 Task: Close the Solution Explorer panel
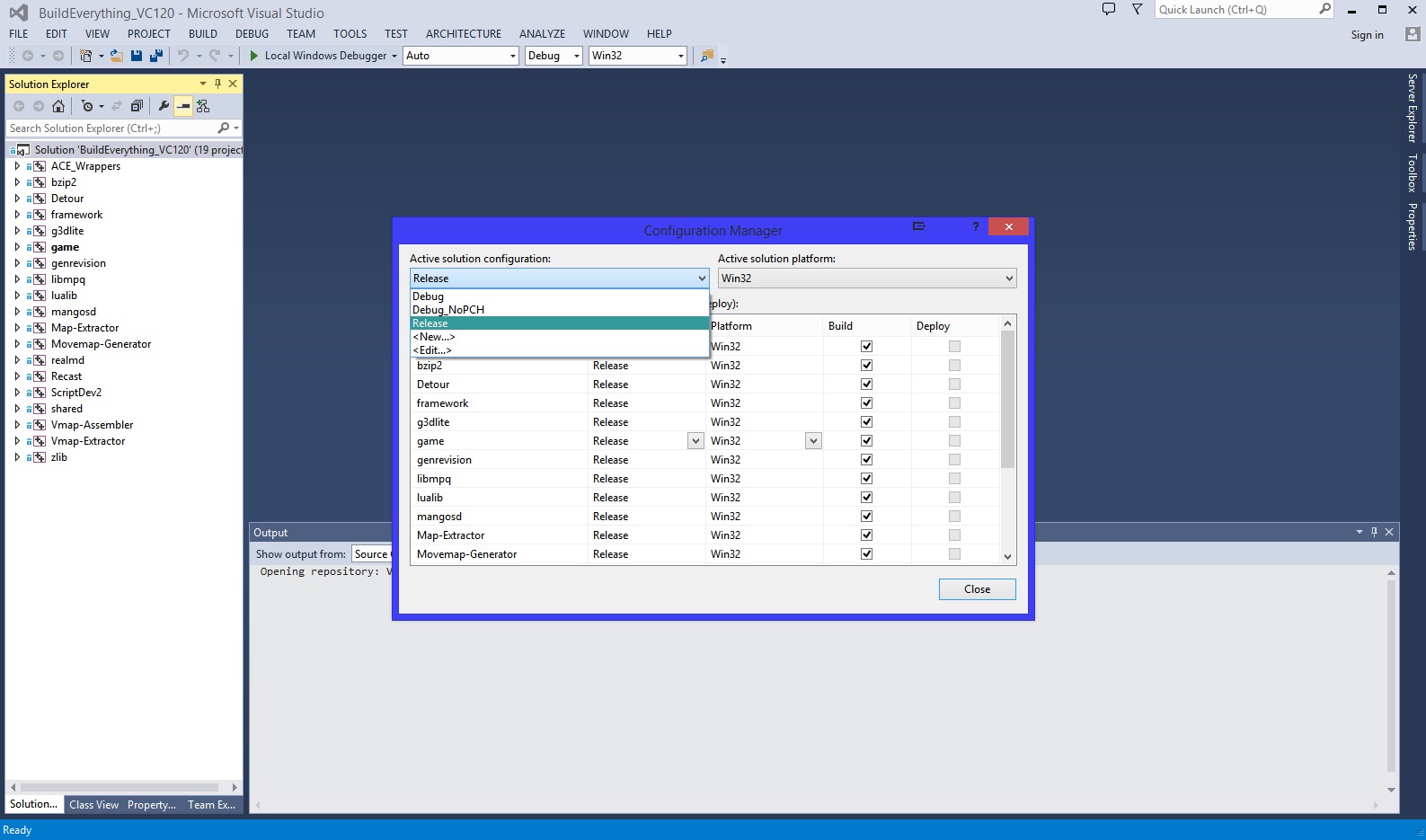coord(233,84)
